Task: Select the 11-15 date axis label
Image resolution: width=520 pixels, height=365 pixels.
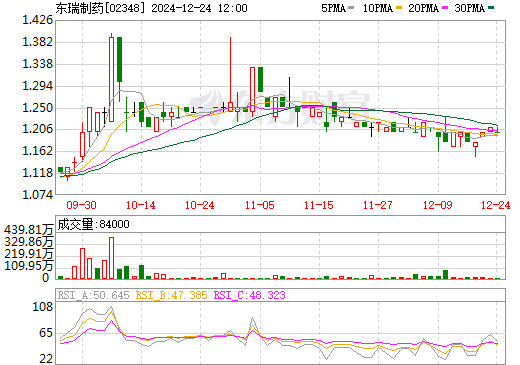Action: click(319, 205)
